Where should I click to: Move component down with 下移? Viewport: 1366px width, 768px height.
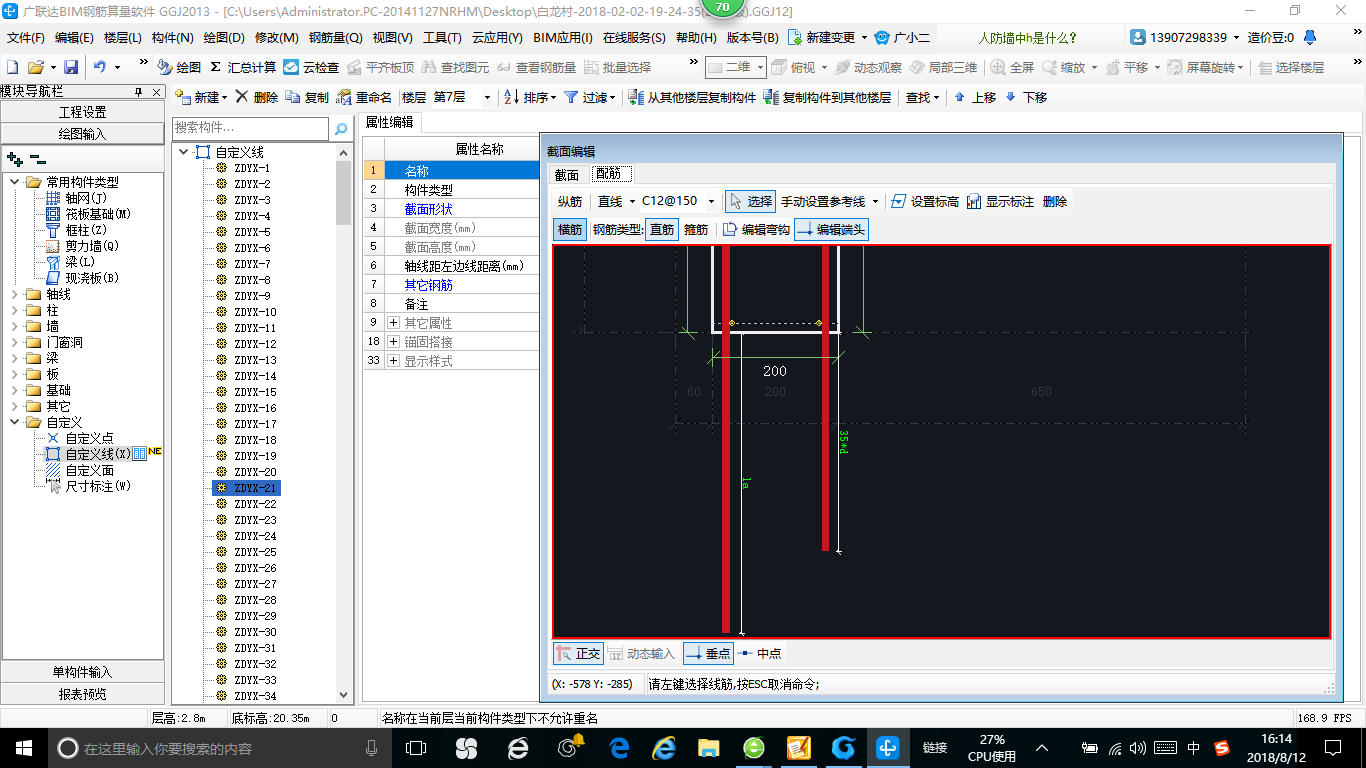tap(1026, 97)
